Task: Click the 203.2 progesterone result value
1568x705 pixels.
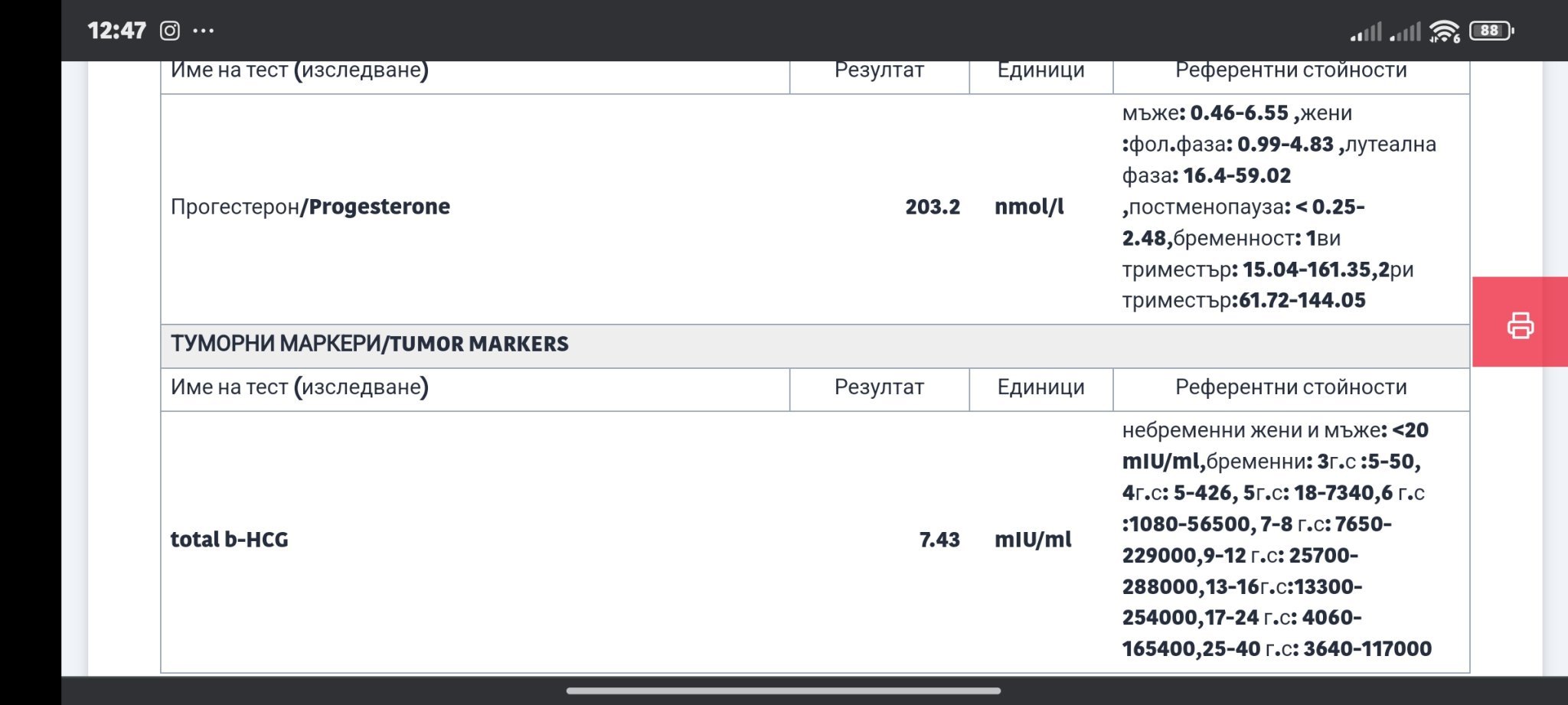Action: tap(932, 207)
